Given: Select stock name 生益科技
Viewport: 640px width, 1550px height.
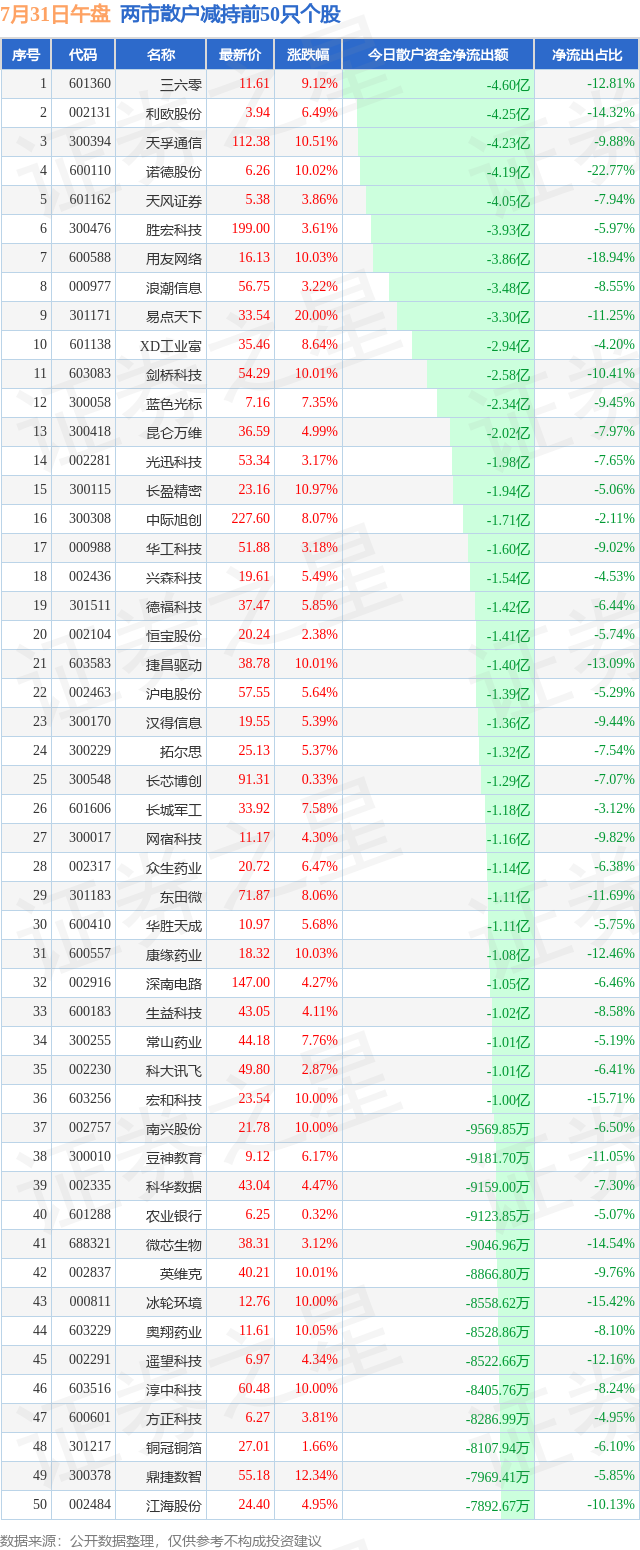Looking at the screenshot, I should tap(174, 1012).
